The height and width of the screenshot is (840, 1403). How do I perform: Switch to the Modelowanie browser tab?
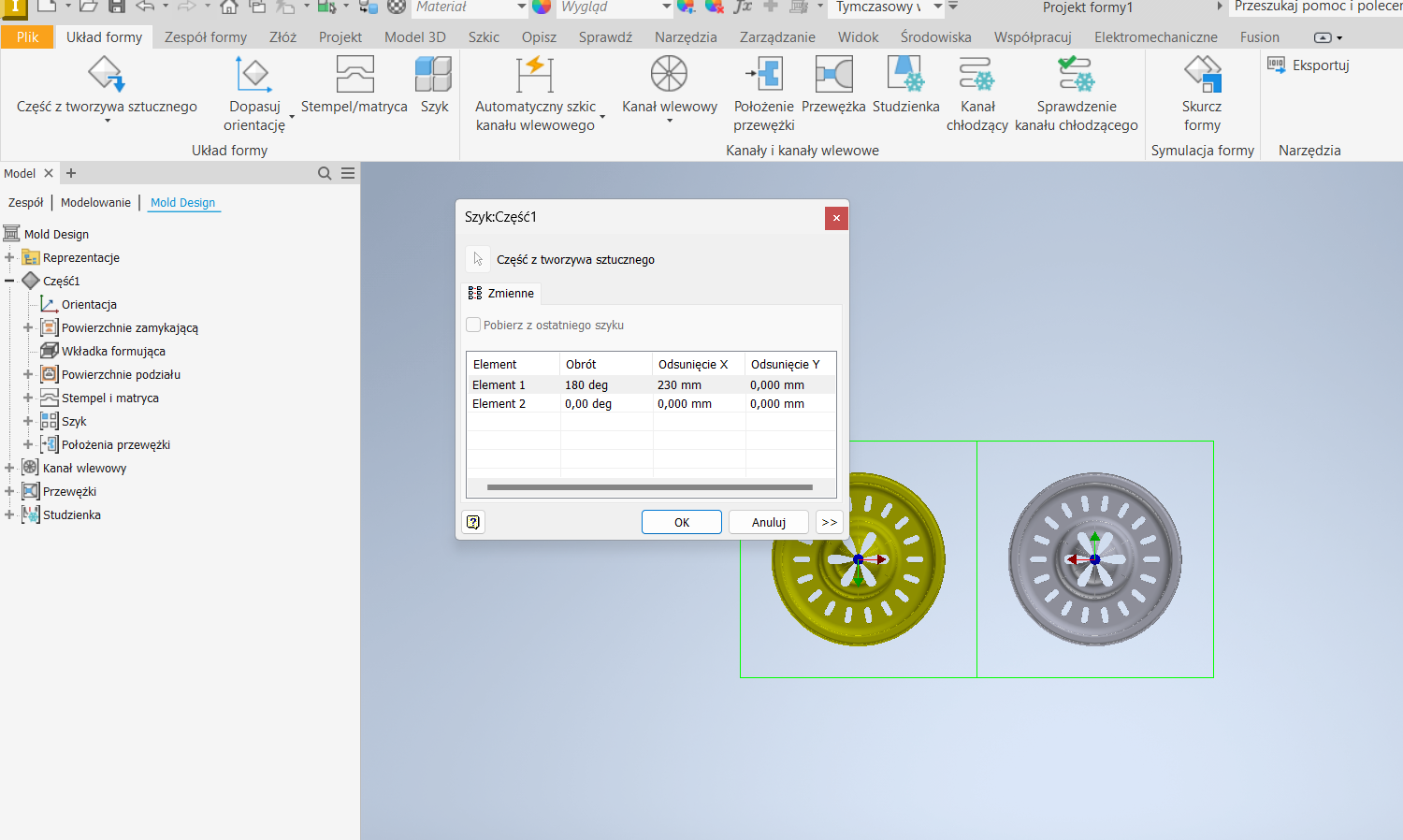tap(95, 202)
